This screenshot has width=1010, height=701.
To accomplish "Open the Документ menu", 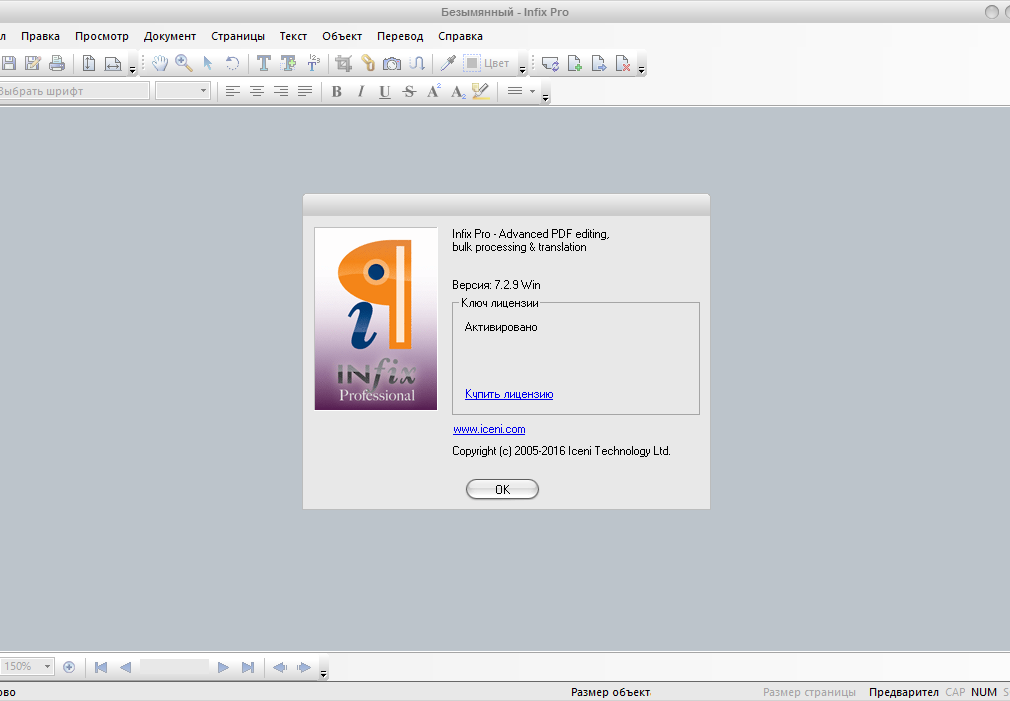I will click(x=170, y=36).
